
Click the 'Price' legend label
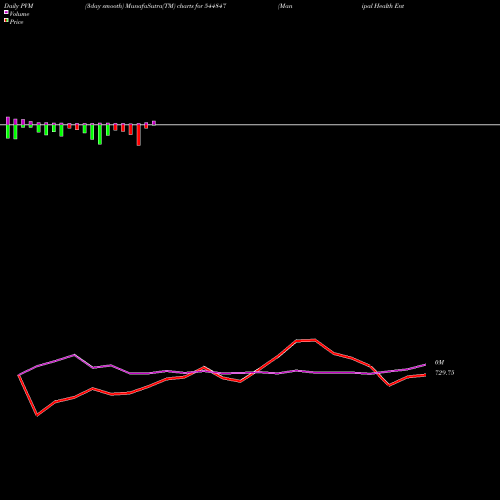16,22
